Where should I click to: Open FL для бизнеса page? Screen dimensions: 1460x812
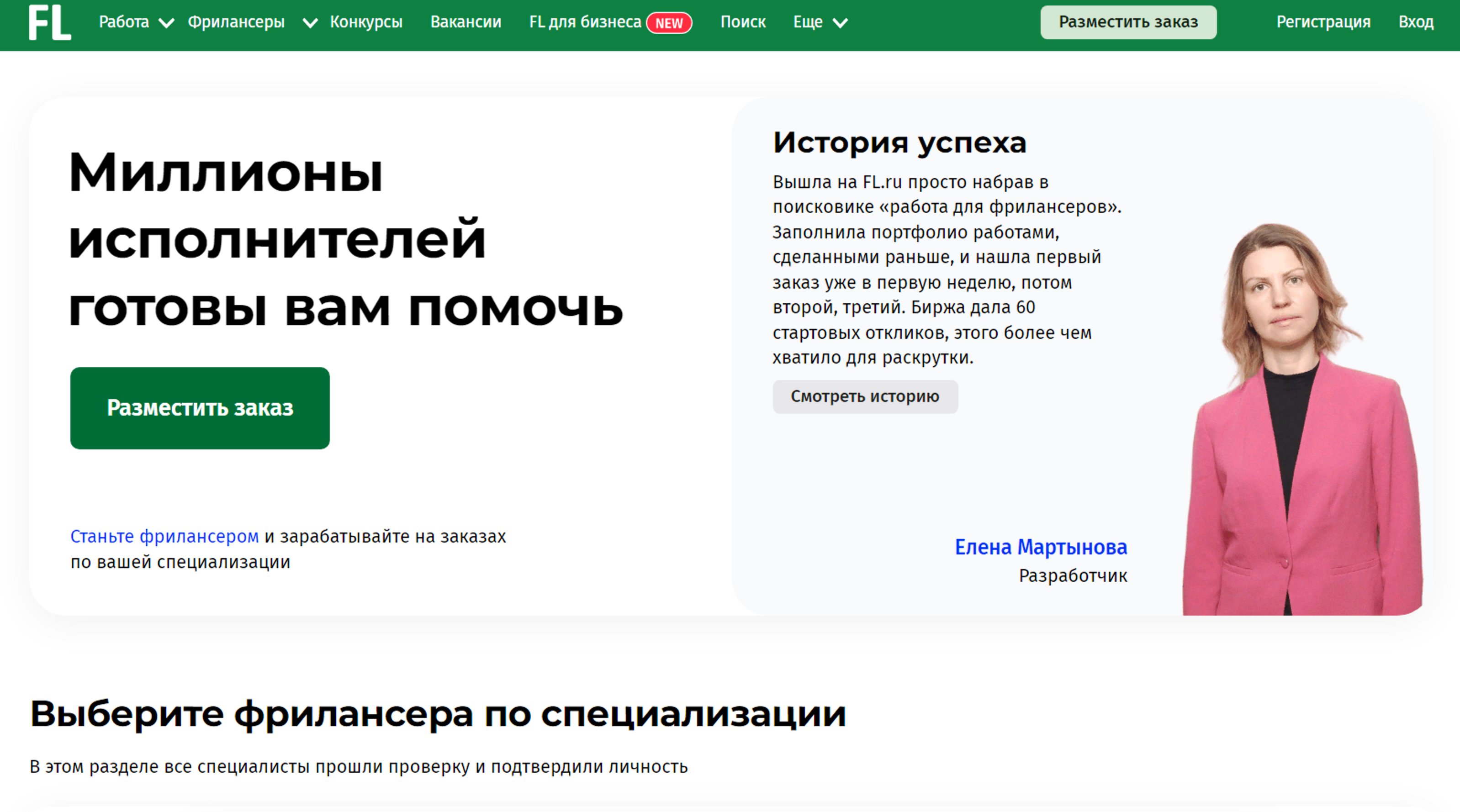[585, 22]
